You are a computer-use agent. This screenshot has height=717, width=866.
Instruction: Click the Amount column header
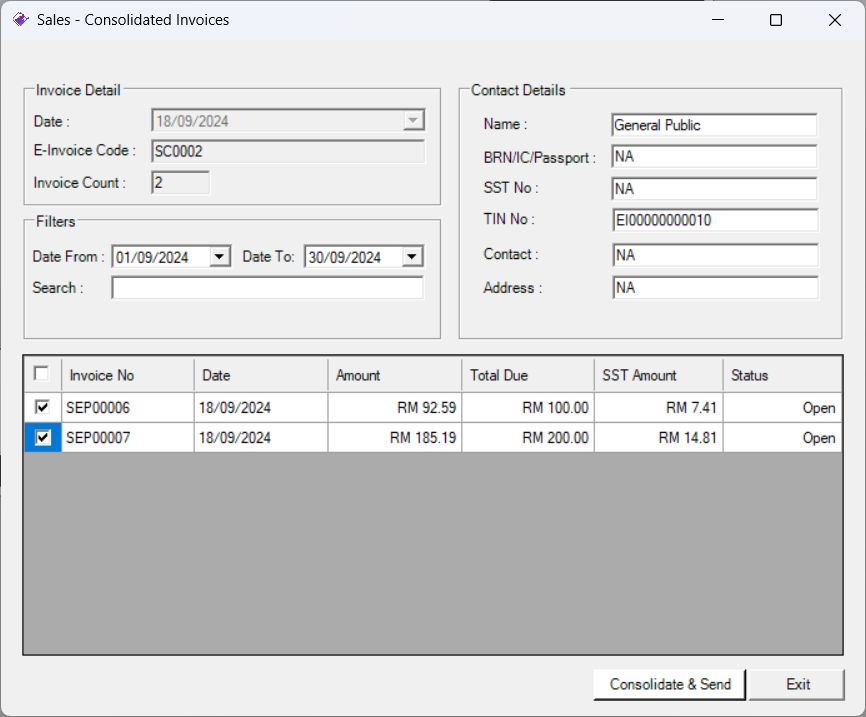394,375
